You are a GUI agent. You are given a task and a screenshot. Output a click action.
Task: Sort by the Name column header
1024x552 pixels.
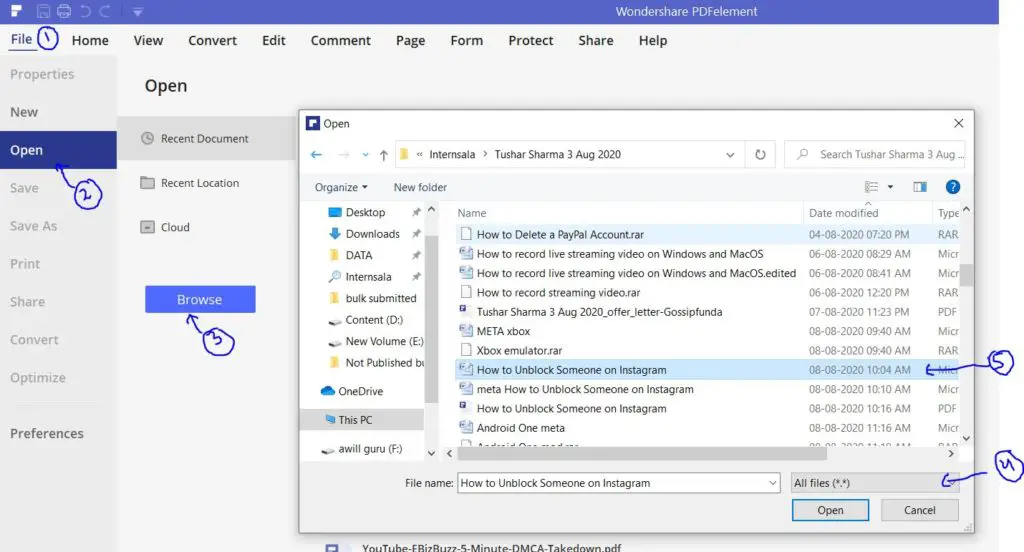472,213
